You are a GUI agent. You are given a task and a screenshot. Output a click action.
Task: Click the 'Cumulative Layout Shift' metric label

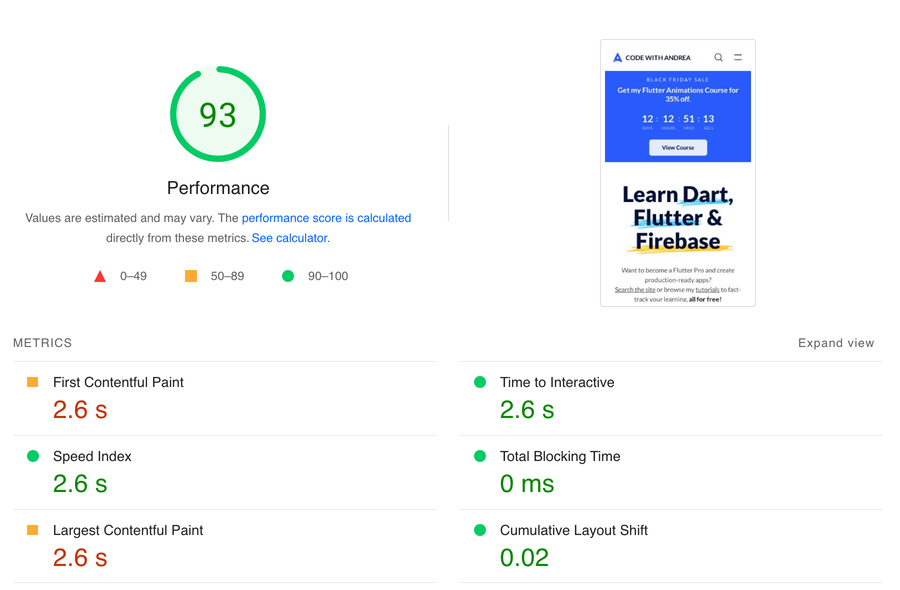click(573, 530)
